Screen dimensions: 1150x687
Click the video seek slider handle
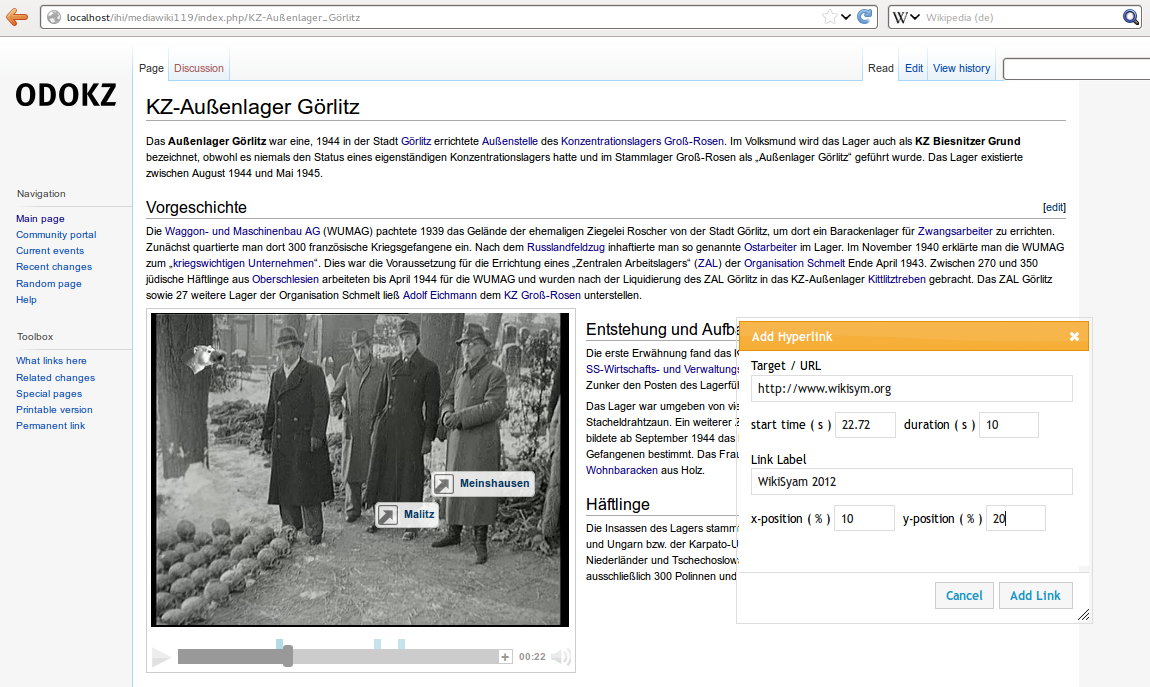coord(288,656)
